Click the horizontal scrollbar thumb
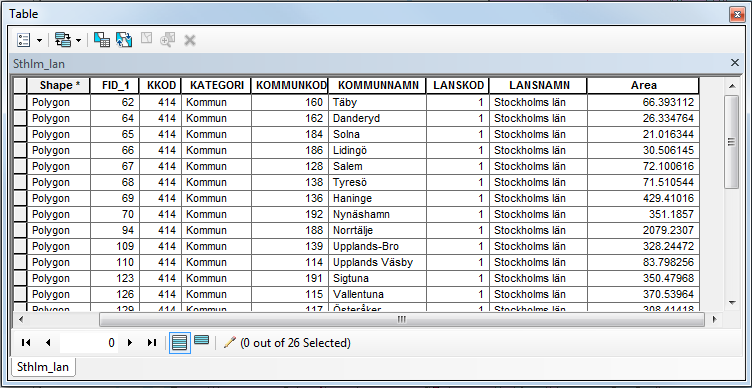The height and width of the screenshot is (388, 752). pos(402,319)
